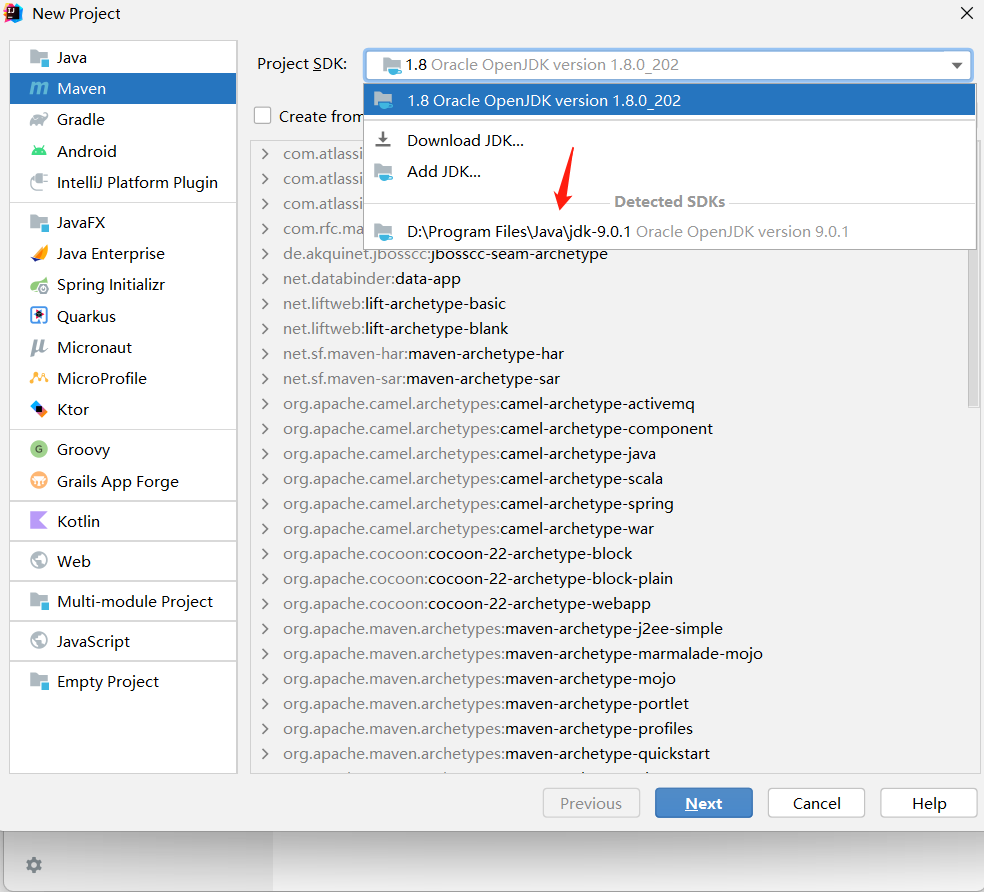Click the Ktor icon
This screenshot has width=984, height=892.
click(x=39, y=409)
